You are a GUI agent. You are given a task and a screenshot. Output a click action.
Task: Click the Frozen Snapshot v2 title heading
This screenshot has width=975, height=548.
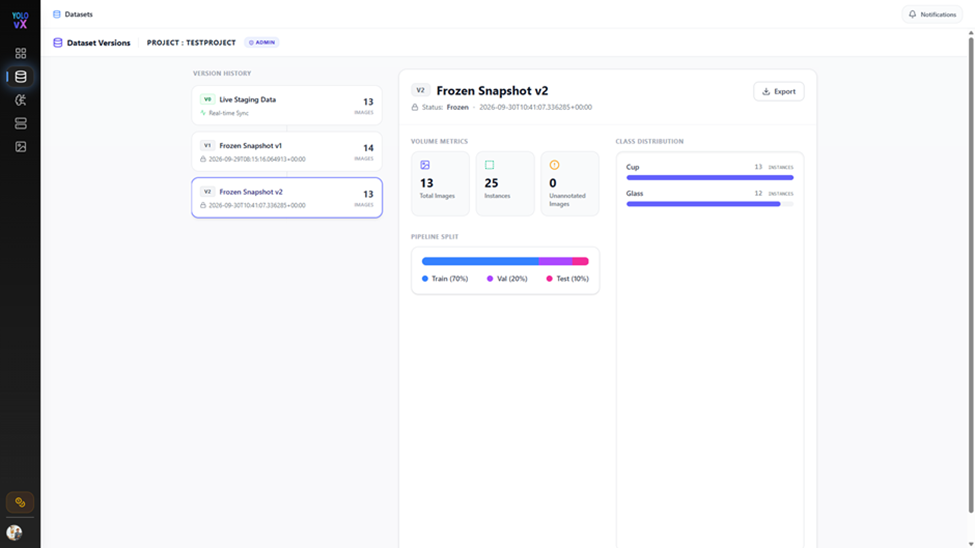tap(492, 91)
